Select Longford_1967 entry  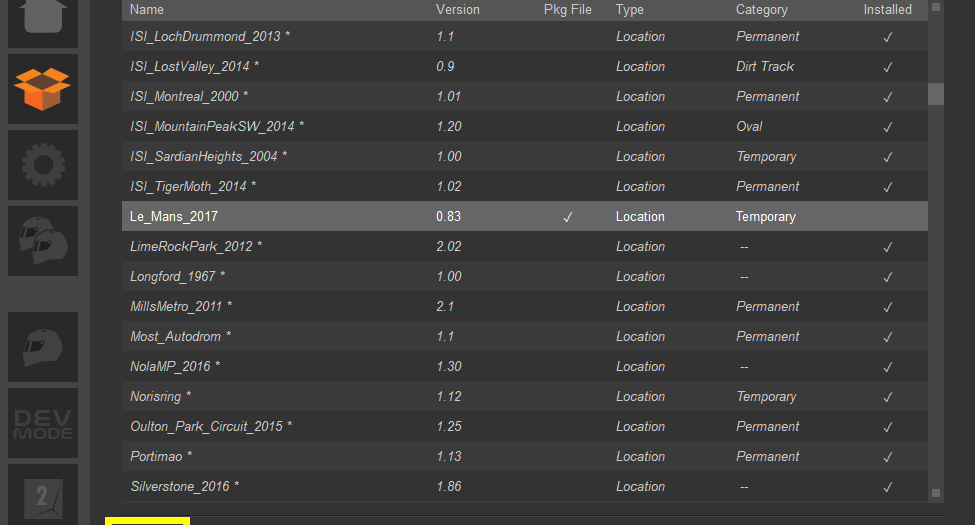pyautogui.click(x=525, y=276)
